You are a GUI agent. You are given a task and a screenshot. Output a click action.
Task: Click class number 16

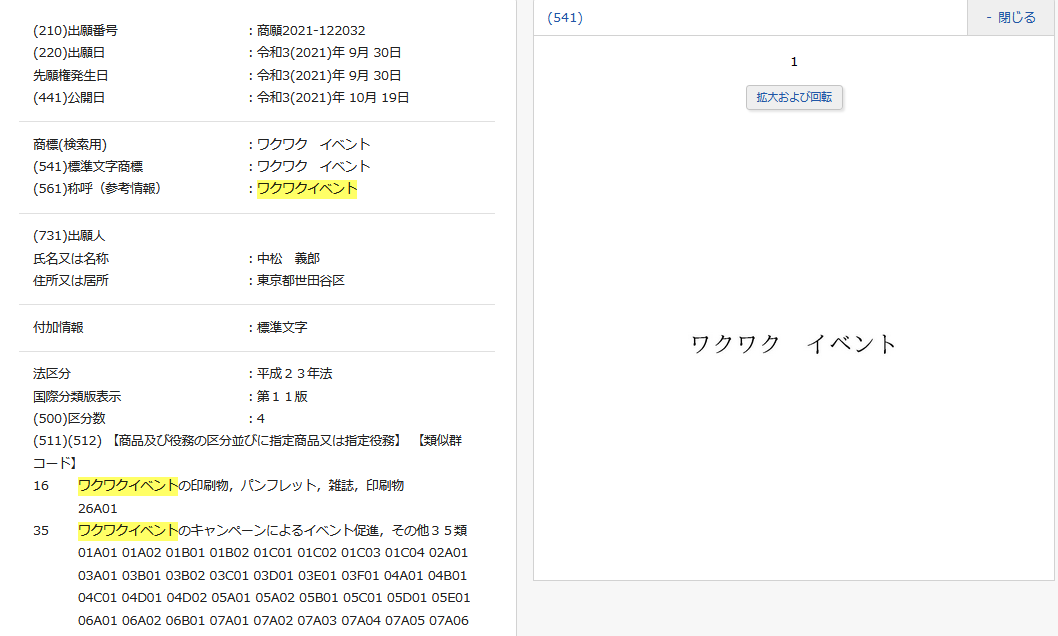(x=41, y=486)
